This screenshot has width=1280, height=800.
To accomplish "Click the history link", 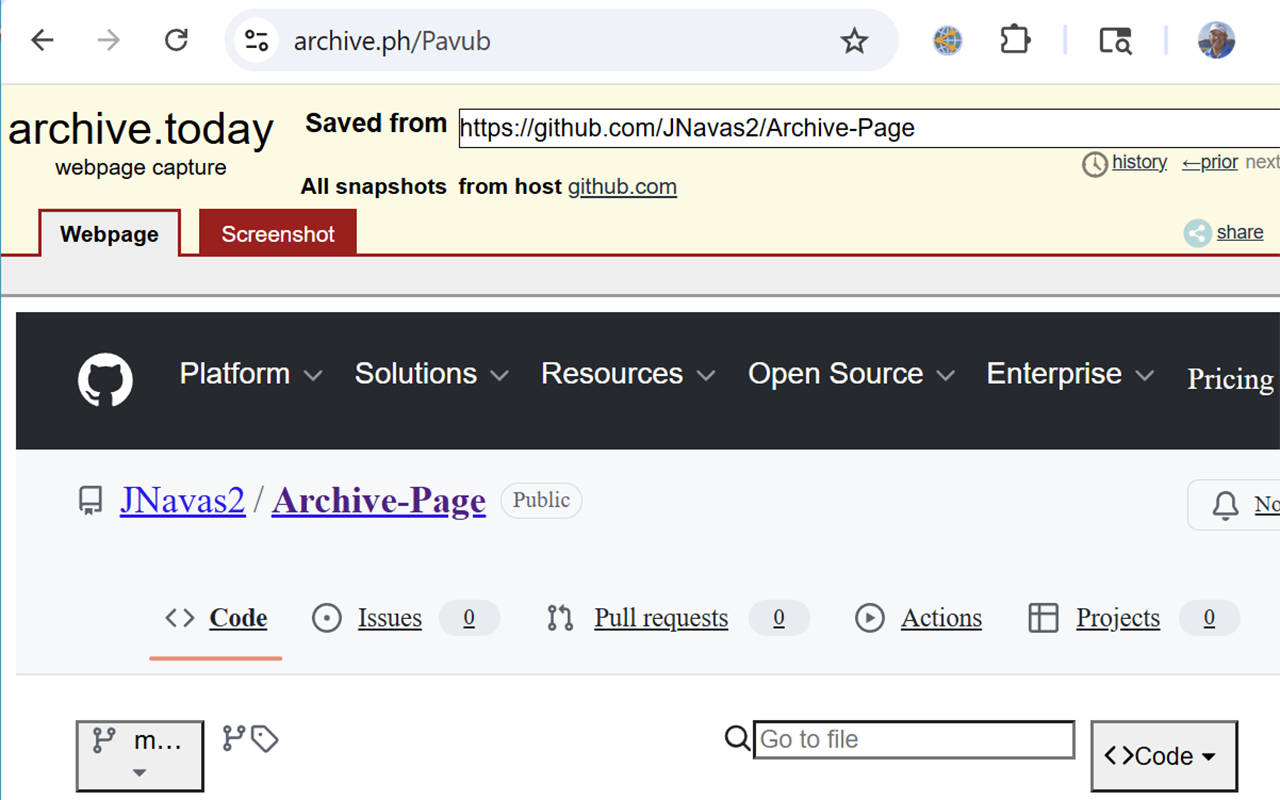I will (x=1139, y=162).
